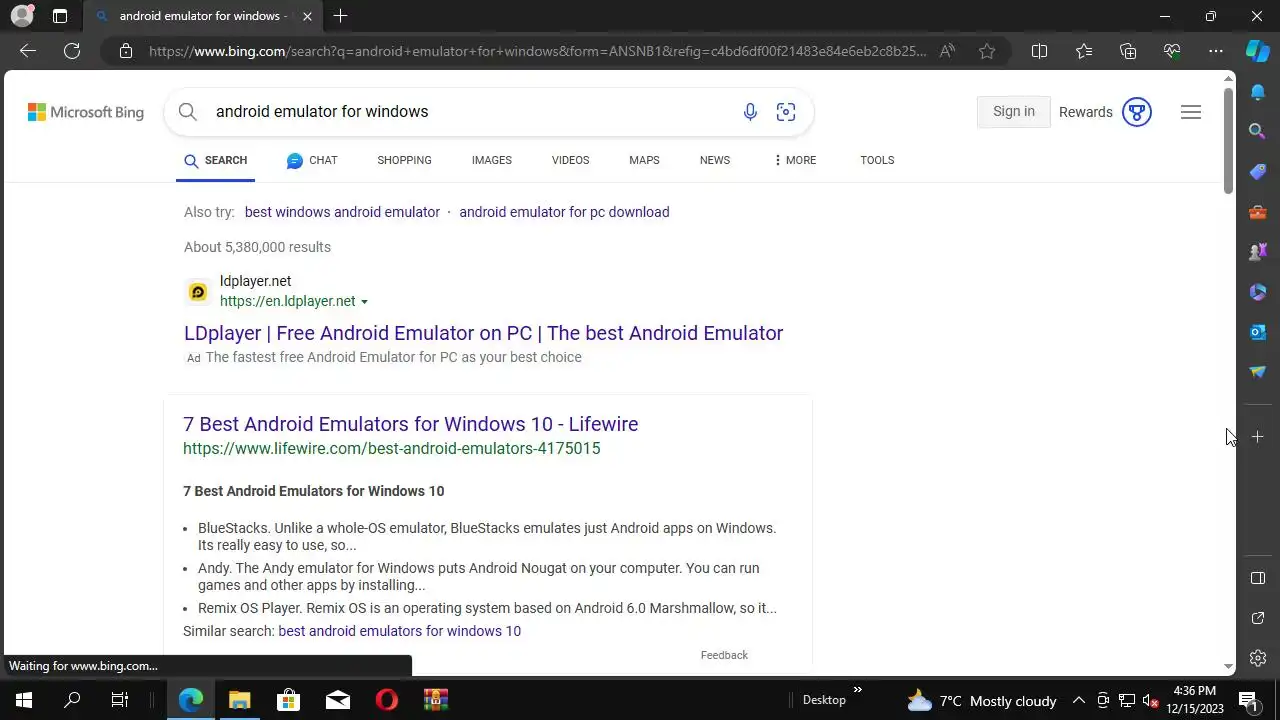Open the Bing hamburger menu
The image size is (1280, 720).
click(x=1191, y=112)
